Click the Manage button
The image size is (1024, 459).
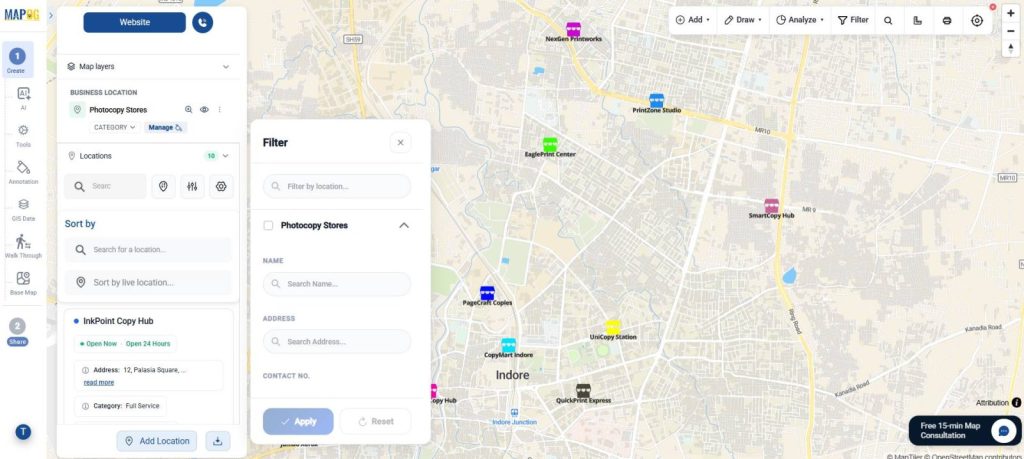pos(165,127)
